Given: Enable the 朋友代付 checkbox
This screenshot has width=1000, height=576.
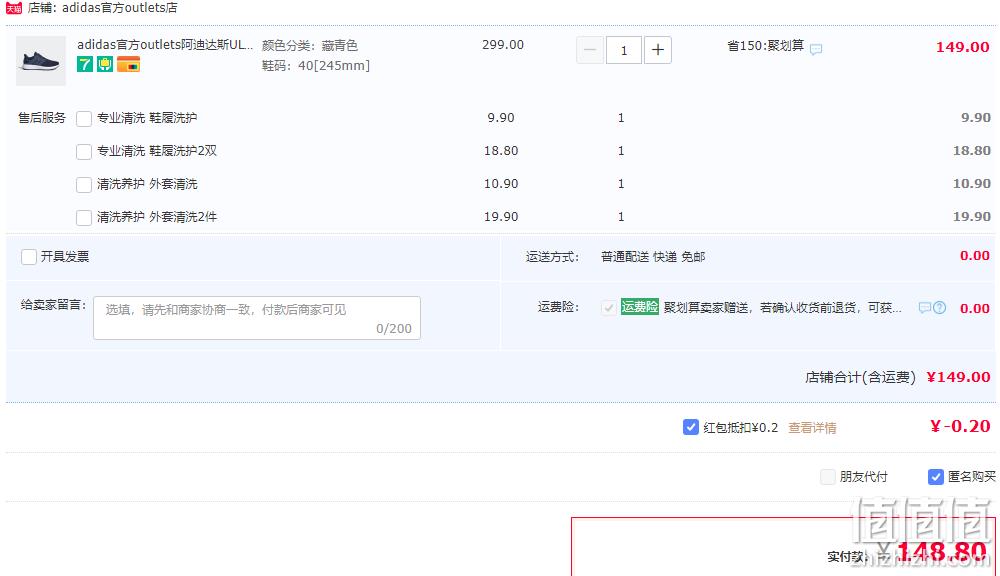Looking at the screenshot, I should point(828,476).
